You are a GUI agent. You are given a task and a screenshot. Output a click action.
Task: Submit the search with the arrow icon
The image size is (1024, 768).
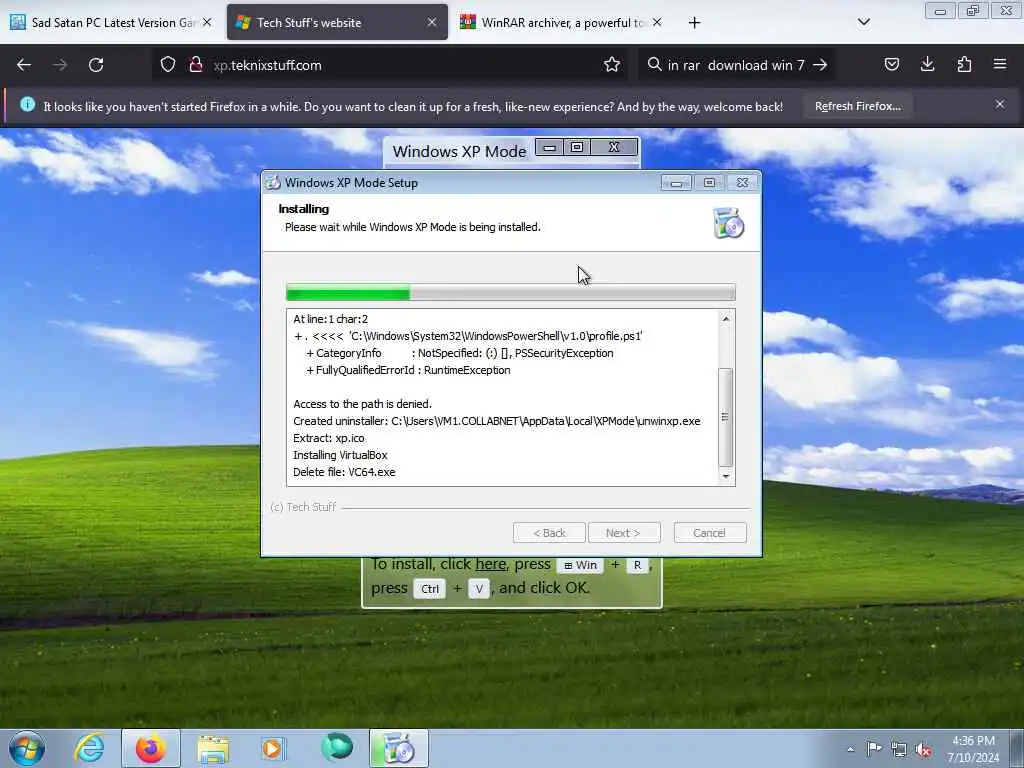820,65
